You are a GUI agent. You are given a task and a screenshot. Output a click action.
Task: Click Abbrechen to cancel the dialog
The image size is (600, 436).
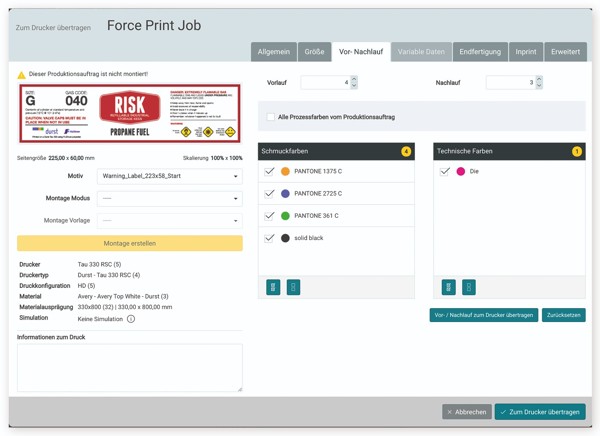[x=466, y=412]
